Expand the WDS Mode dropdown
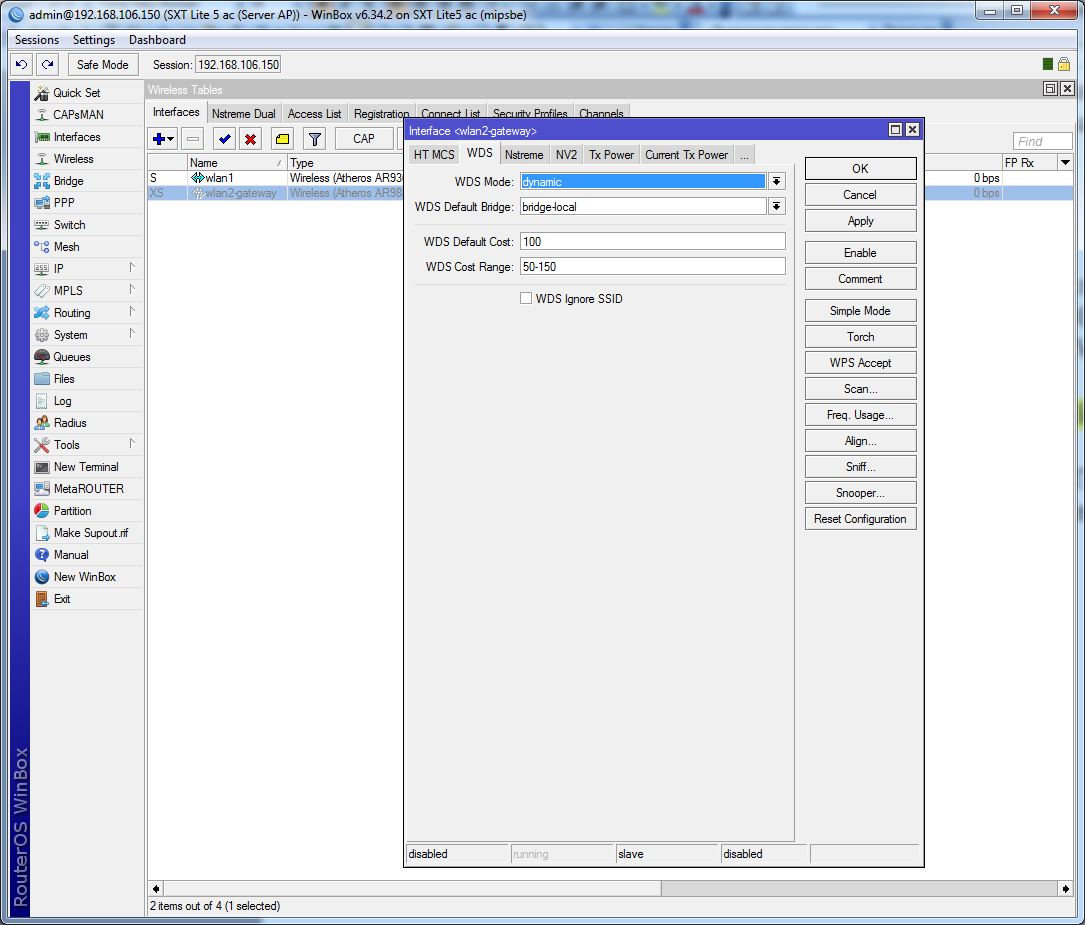1085x925 pixels. [x=776, y=182]
